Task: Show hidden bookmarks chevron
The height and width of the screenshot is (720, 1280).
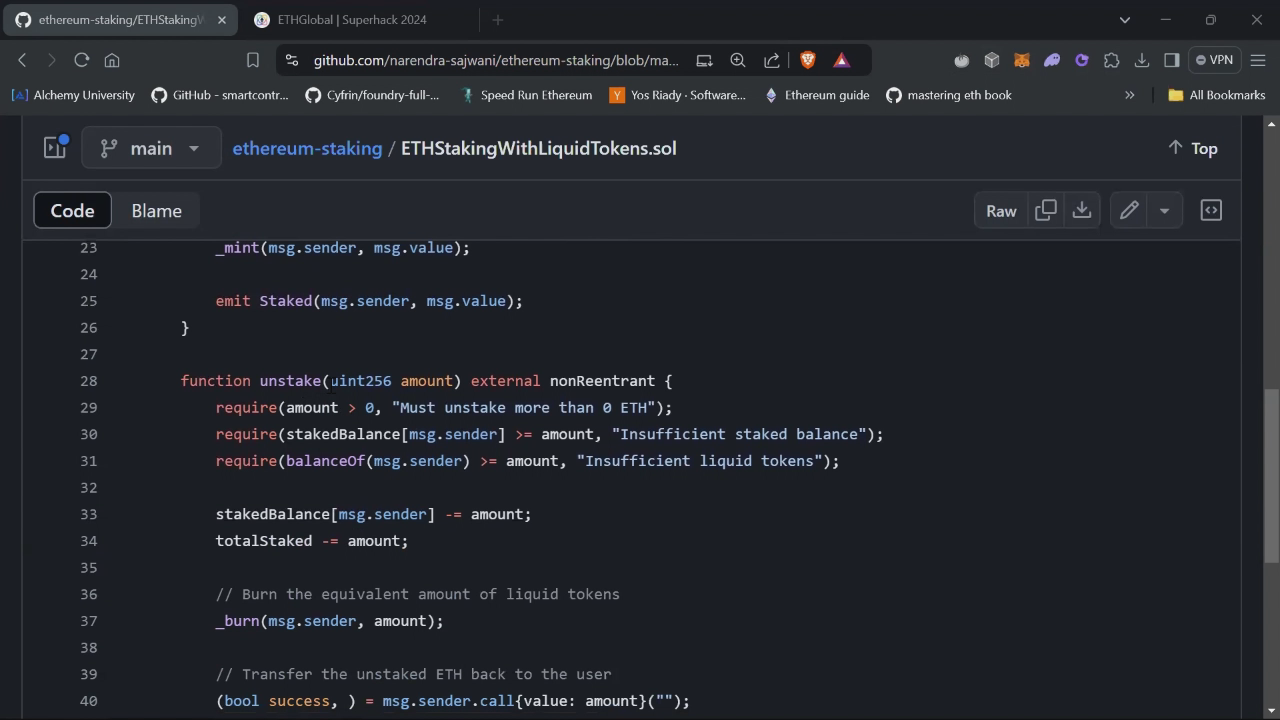Action: click(1130, 95)
